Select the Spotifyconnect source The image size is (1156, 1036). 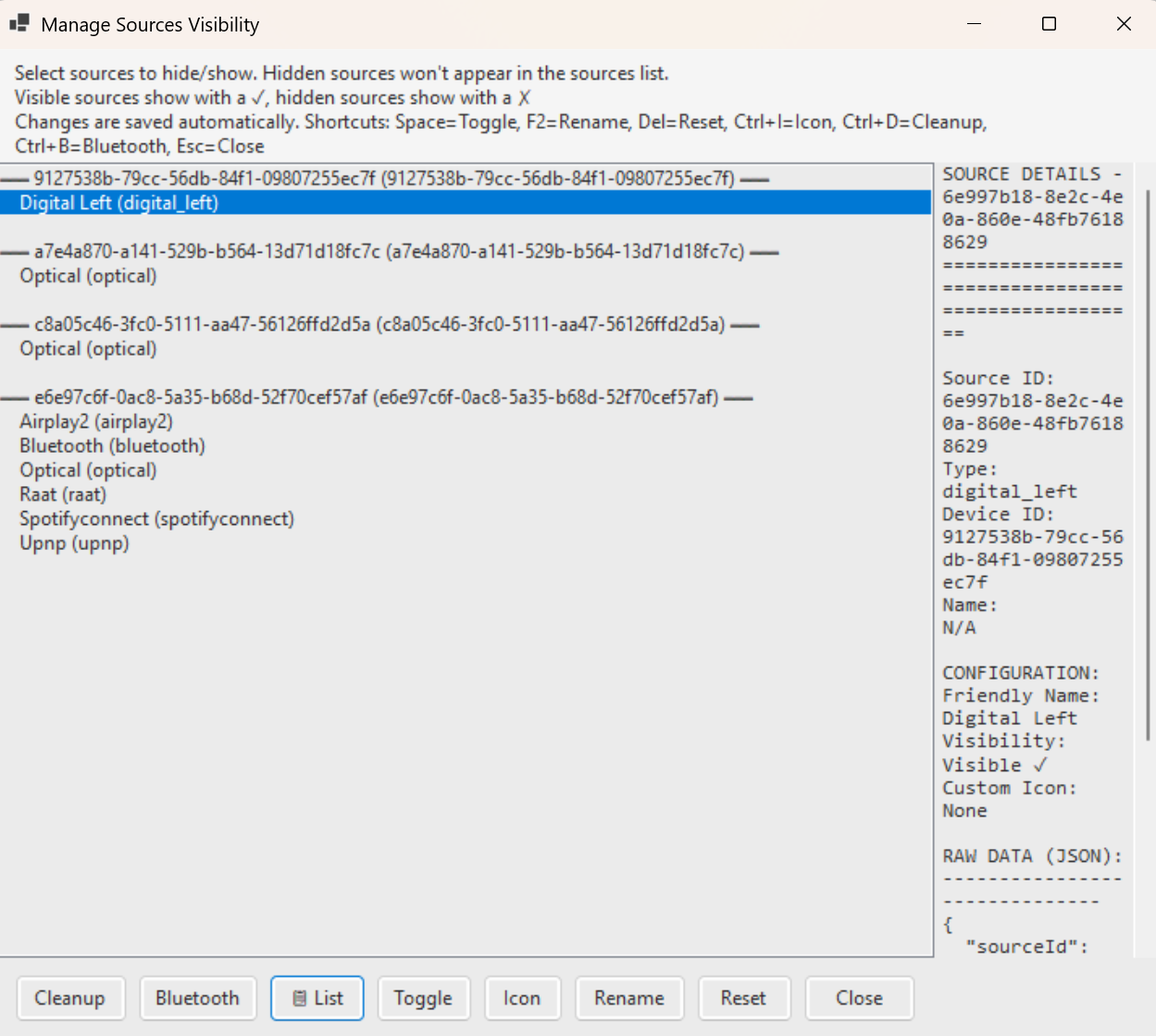point(156,518)
